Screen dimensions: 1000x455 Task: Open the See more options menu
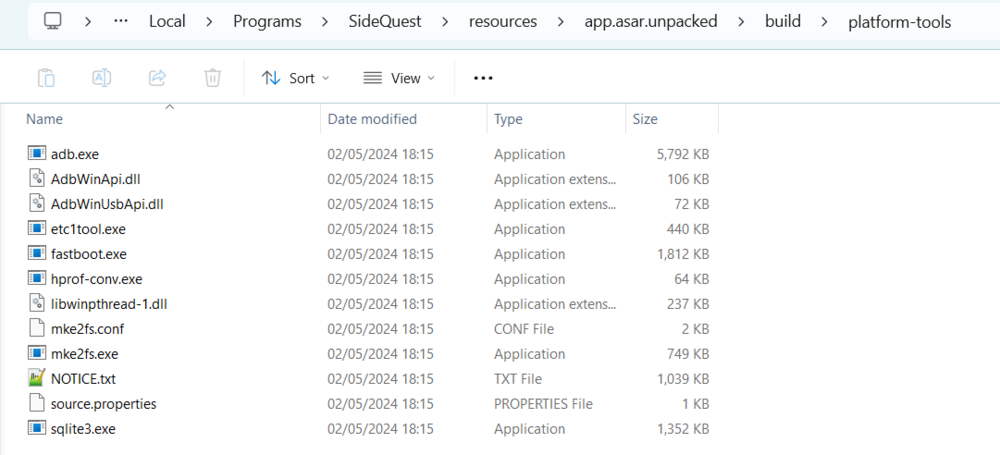pyautogui.click(x=484, y=78)
